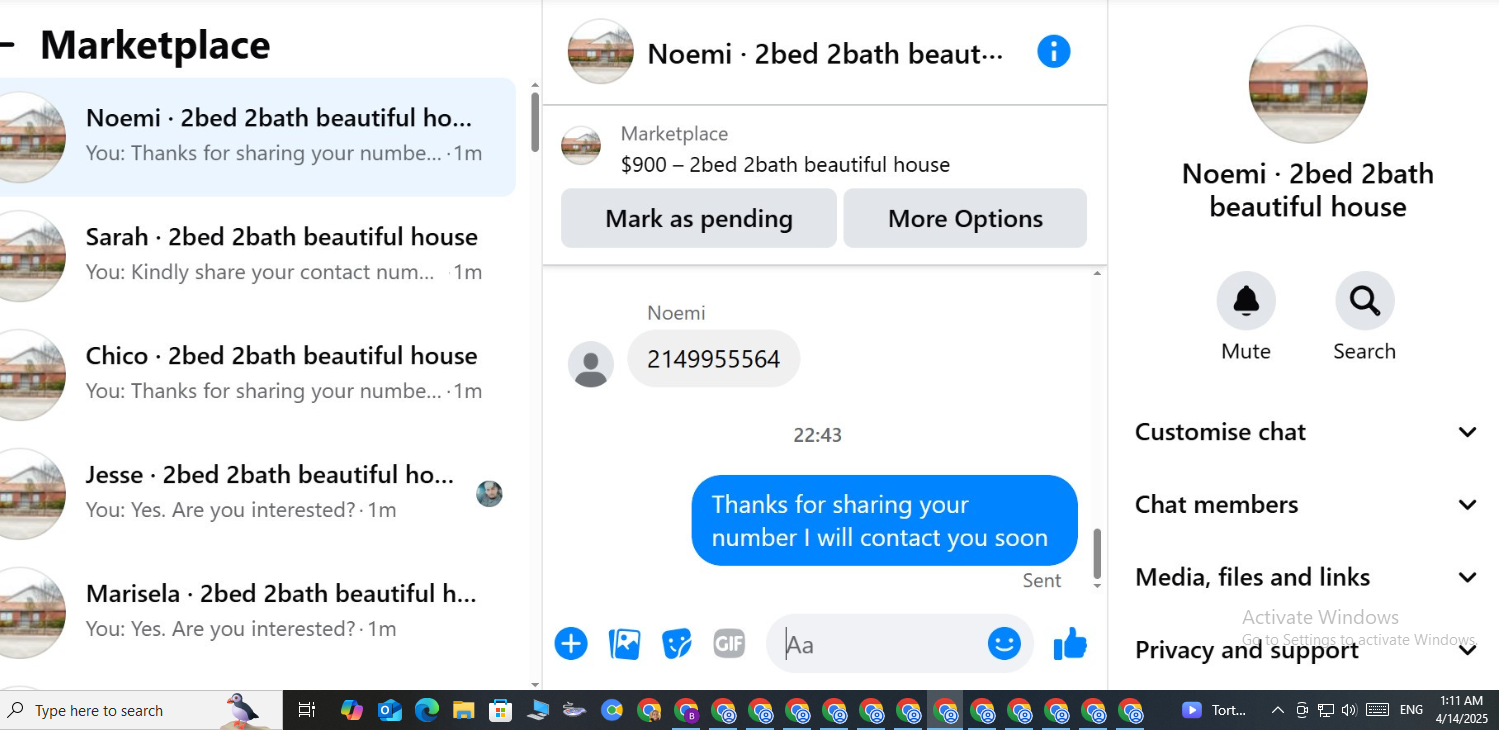Open emoji picker smiley icon
This screenshot has height=730, width=1499.
pyautogui.click(x=1004, y=643)
